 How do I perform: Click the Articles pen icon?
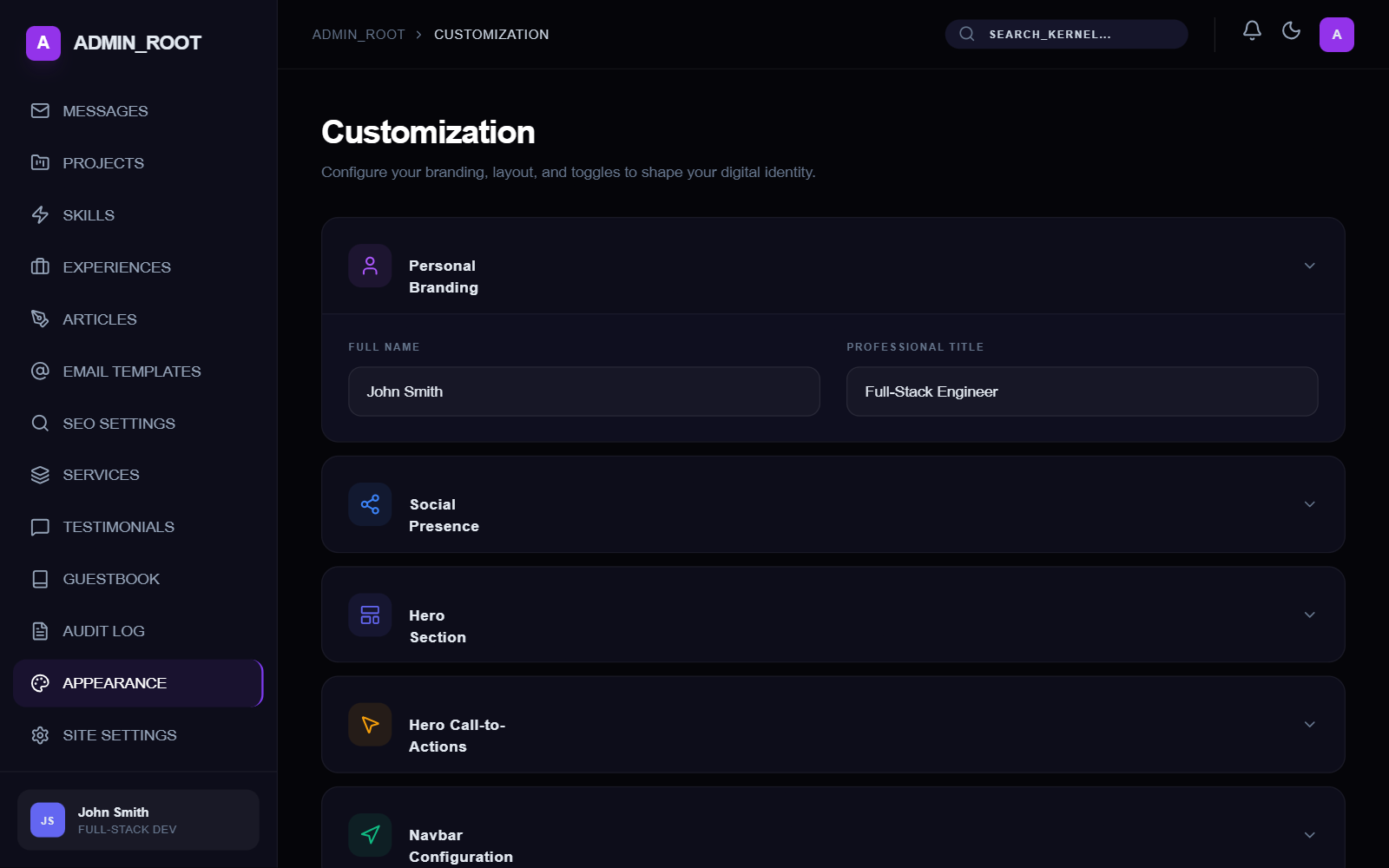pyautogui.click(x=40, y=319)
